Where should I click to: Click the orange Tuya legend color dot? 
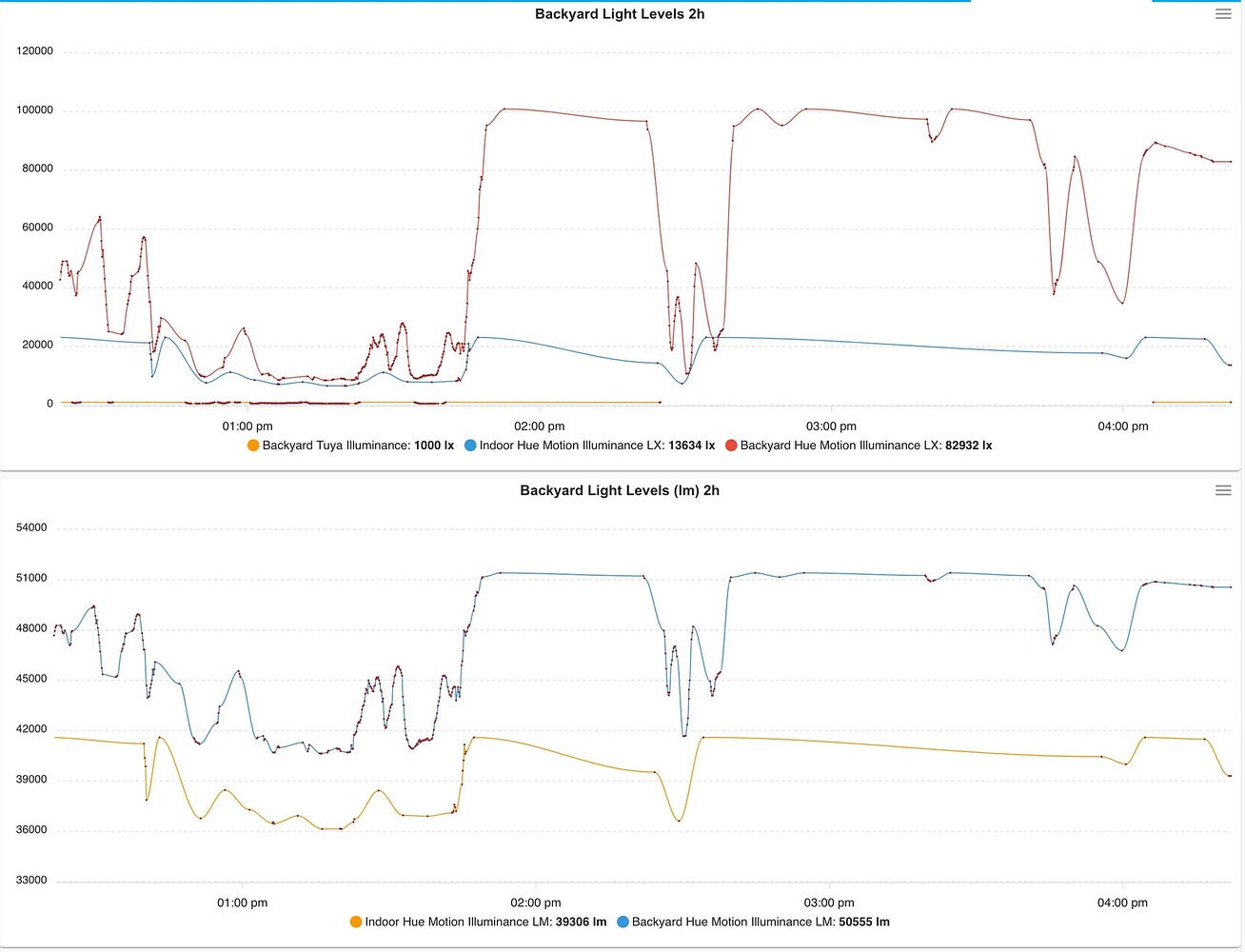[253, 446]
